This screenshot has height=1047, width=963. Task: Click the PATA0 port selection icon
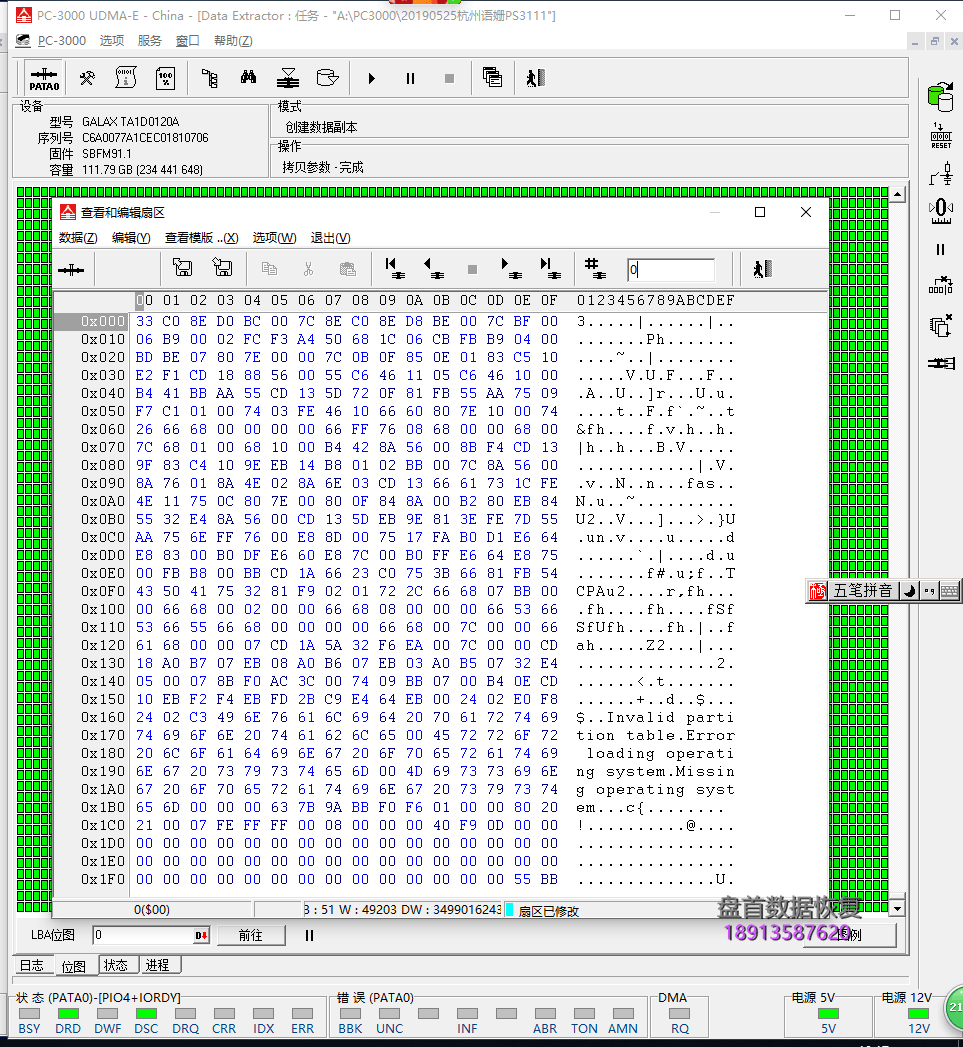44,79
